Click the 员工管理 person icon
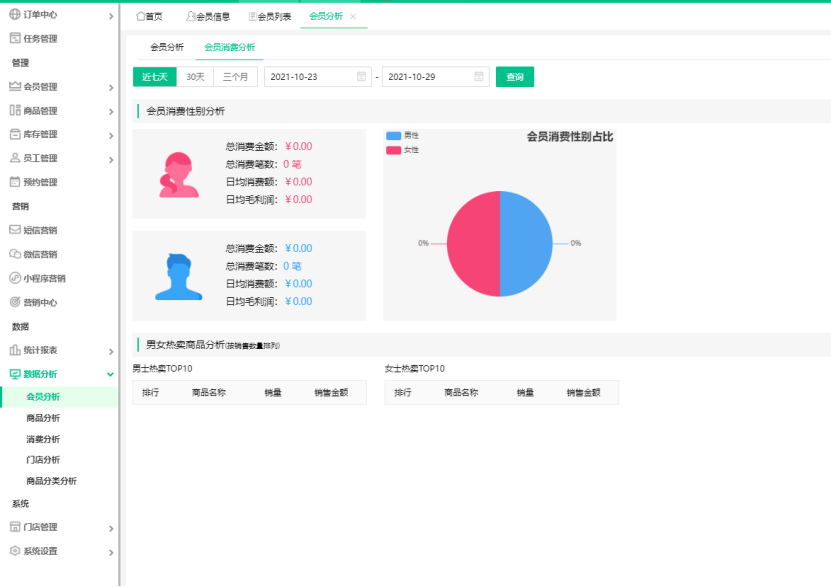This screenshot has height=587, width=831. pyautogui.click(x=15, y=158)
